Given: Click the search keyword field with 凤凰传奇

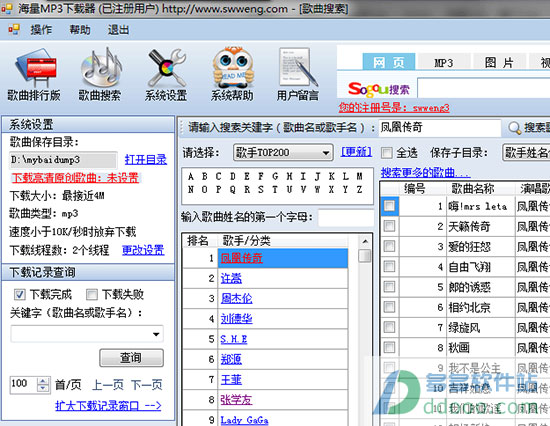Looking at the screenshot, I should coord(440,128).
